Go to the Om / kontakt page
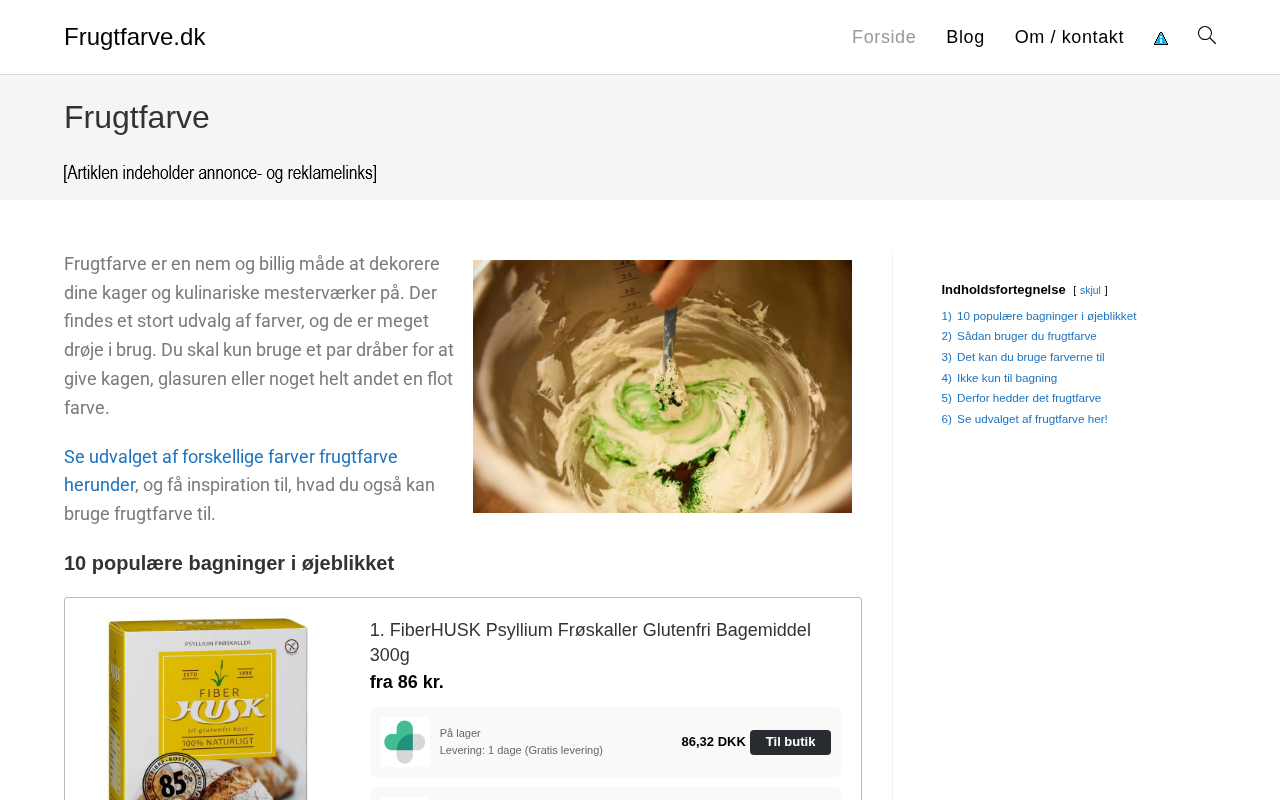The height and width of the screenshot is (800, 1280). [1069, 37]
